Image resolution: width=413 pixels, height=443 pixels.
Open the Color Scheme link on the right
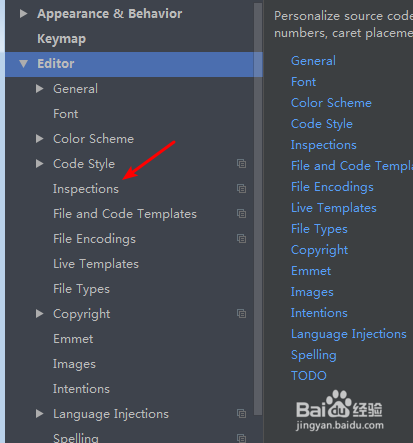(331, 103)
